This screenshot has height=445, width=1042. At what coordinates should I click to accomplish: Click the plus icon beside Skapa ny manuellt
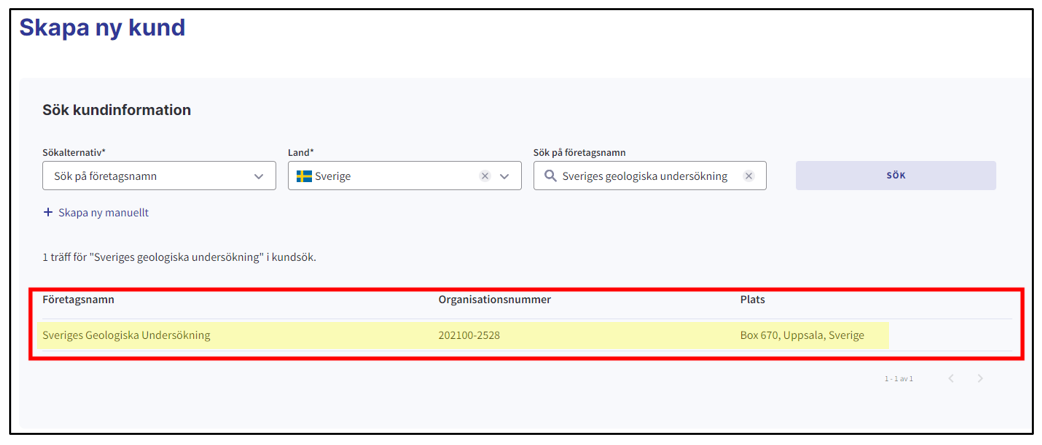pyautogui.click(x=47, y=213)
